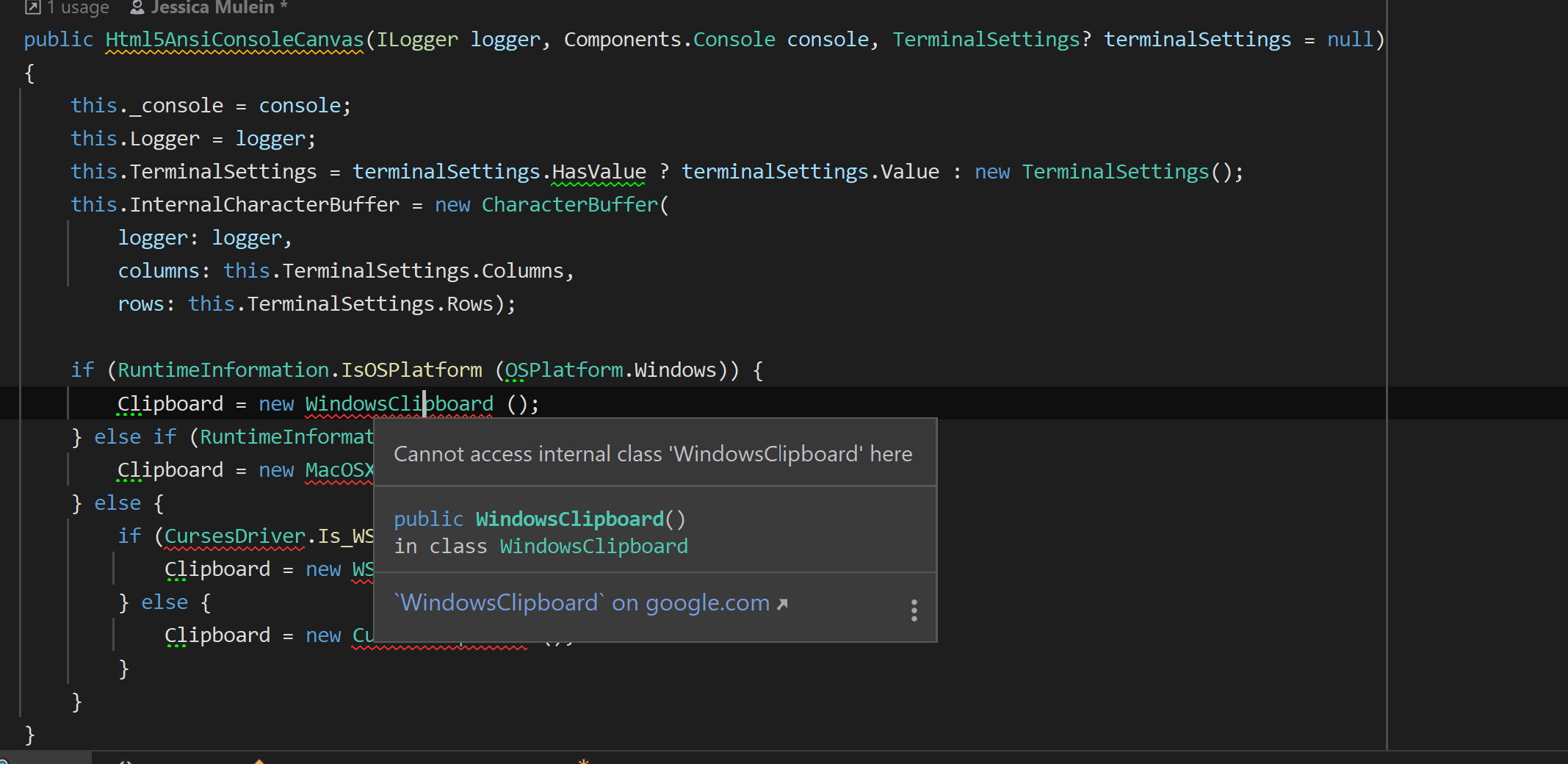
Task: Click "RuntimeInformation" in the first if statement
Action: click(x=223, y=370)
